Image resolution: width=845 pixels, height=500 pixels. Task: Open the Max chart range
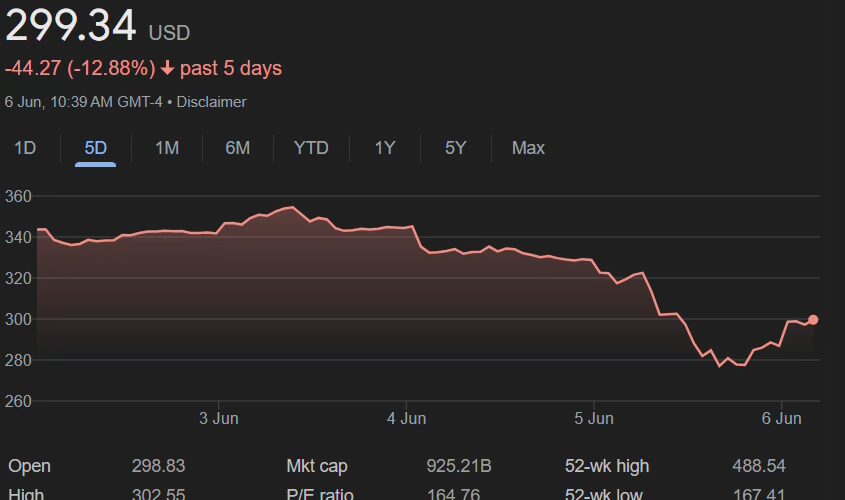[x=528, y=148]
